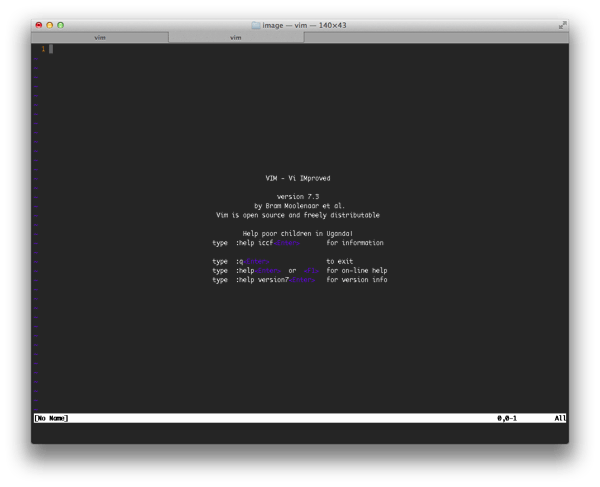Click line number 1 in the gutter
Viewport: 600px width, 487px height.
click(43, 49)
